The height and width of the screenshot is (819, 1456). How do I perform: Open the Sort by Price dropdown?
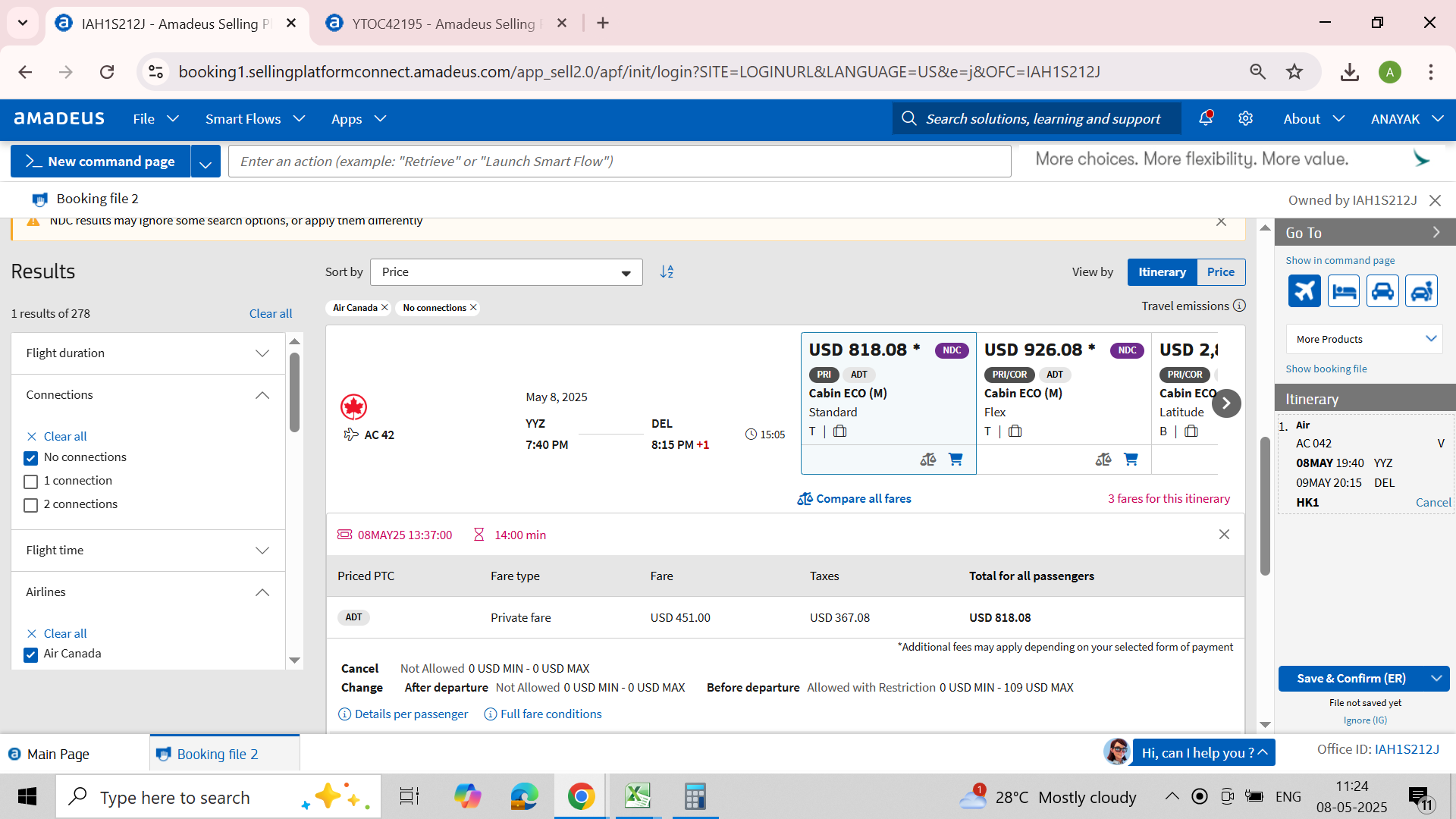click(x=506, y=272)
